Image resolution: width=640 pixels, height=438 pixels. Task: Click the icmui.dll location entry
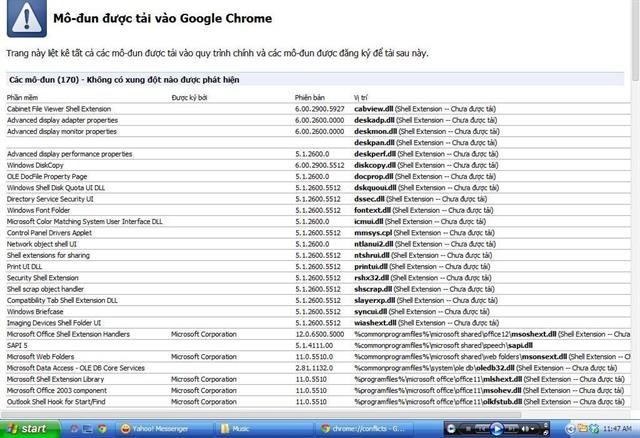[420, 222]
